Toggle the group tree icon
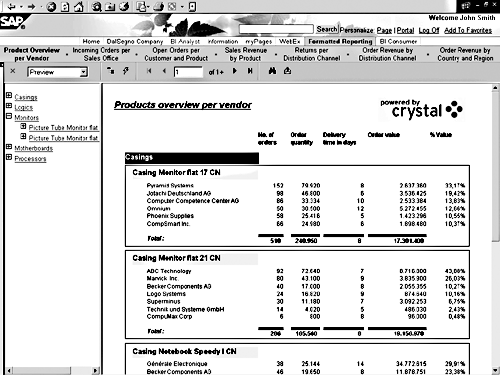The width and height of the screenshot is (500, 375). [x=111, y=70]
